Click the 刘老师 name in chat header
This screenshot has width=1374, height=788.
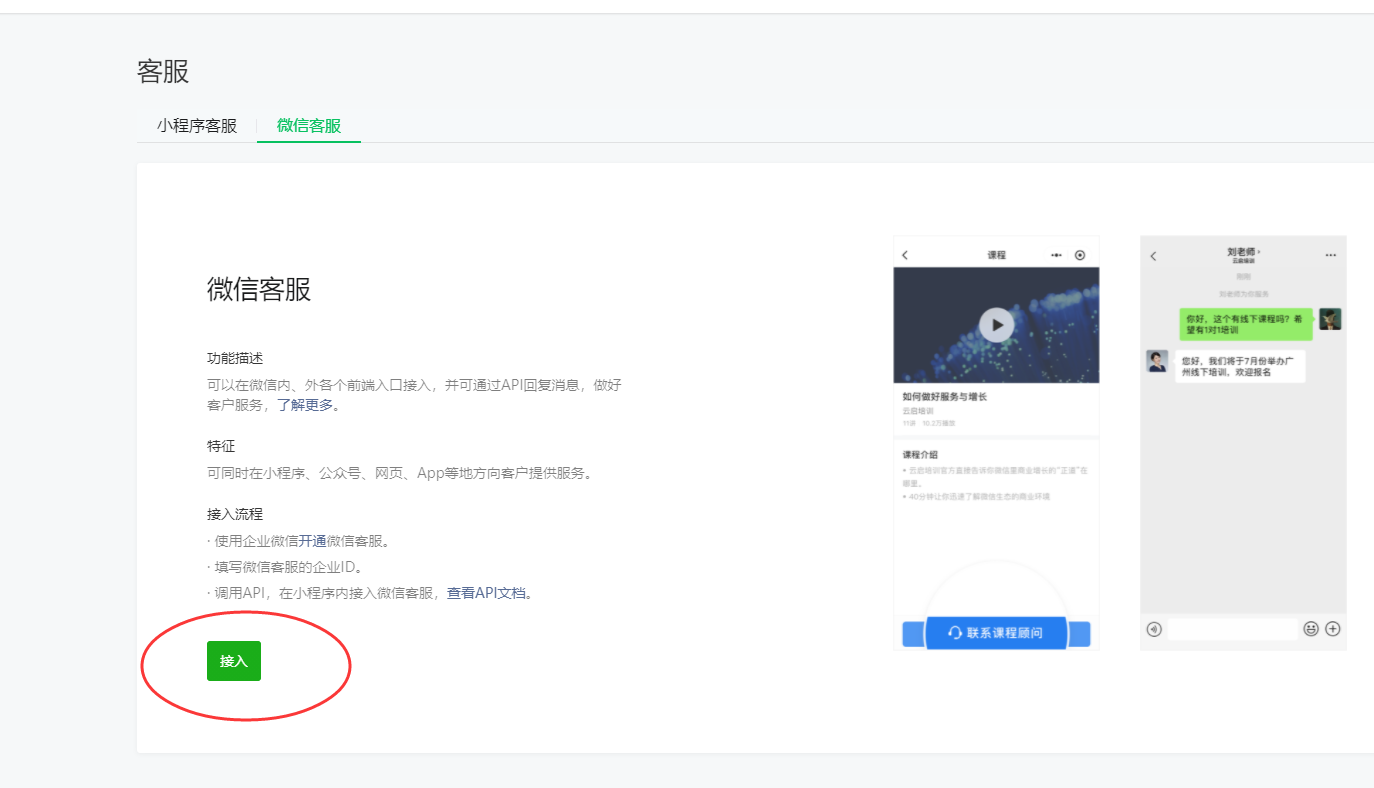pyautogui.click(x=1243, y=252)
